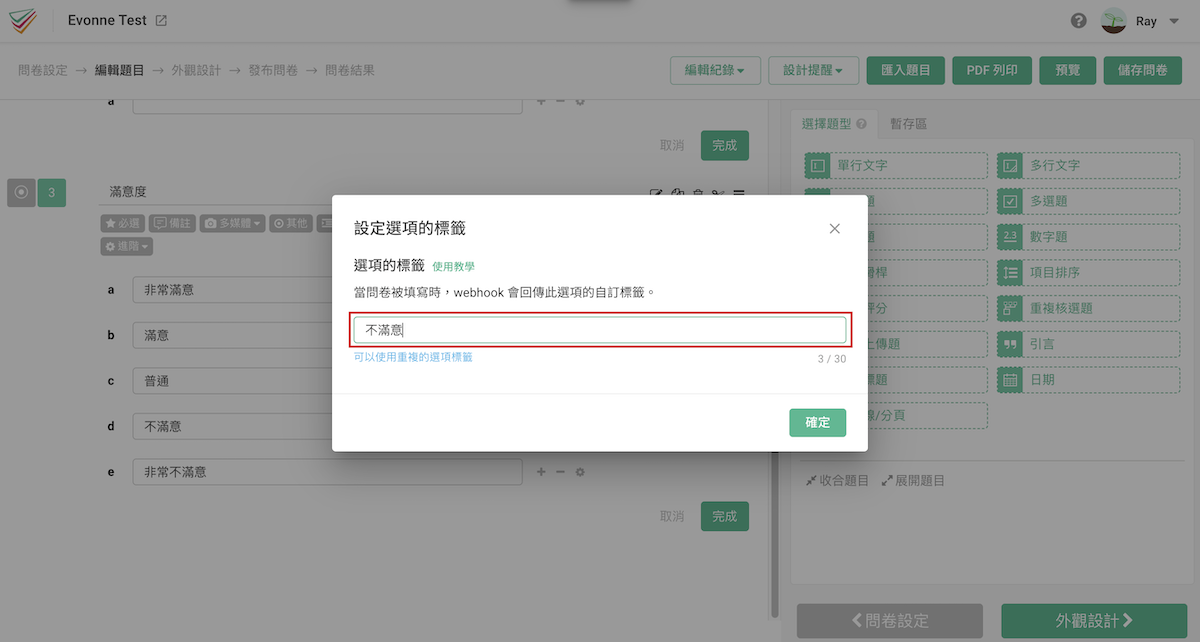Click 收合題目 to collapse questions
Screen dimensions: 1200x642
pyautogui.click(x=838, y=480)
